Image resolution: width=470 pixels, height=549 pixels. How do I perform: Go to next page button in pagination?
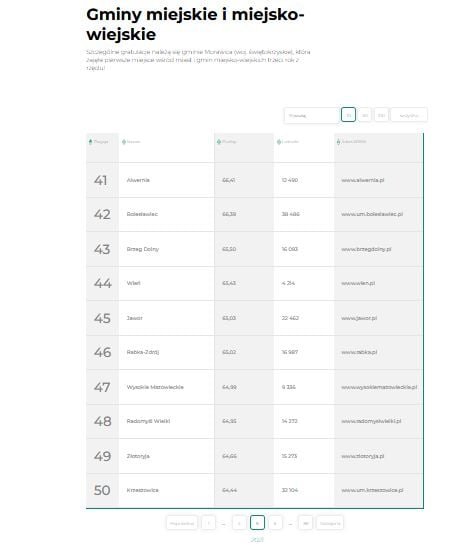tap(330, 523)
